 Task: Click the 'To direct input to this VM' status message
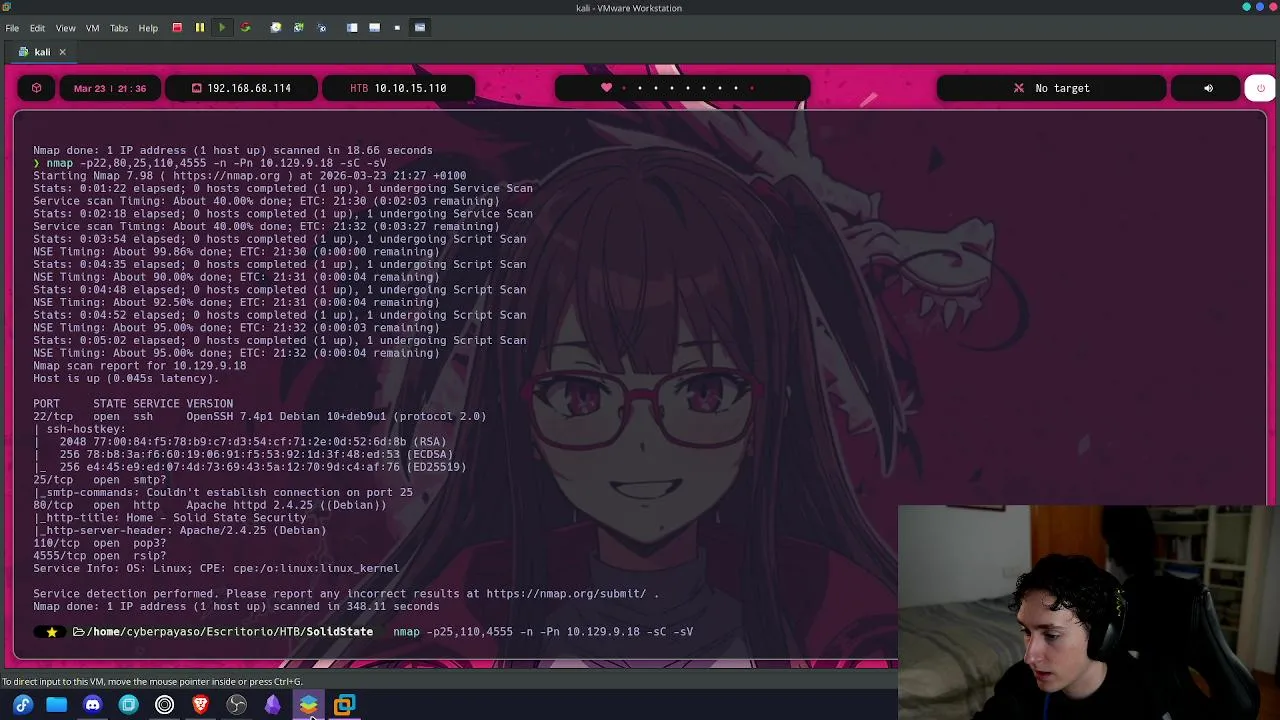click(152, 682)
